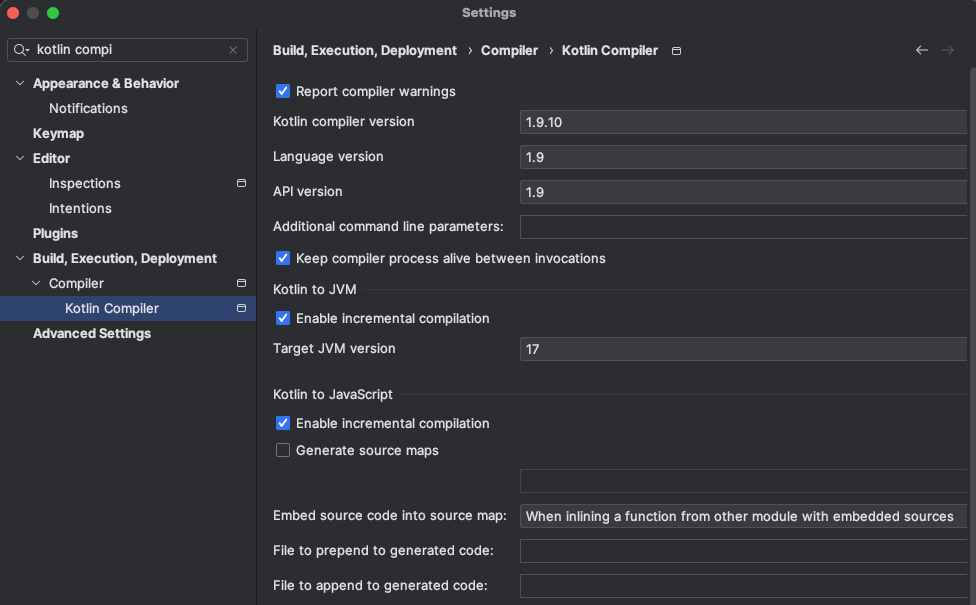Click the Additional command line parameters field
This screenshot has height=605, width=976.
click(x=743, y=227)
